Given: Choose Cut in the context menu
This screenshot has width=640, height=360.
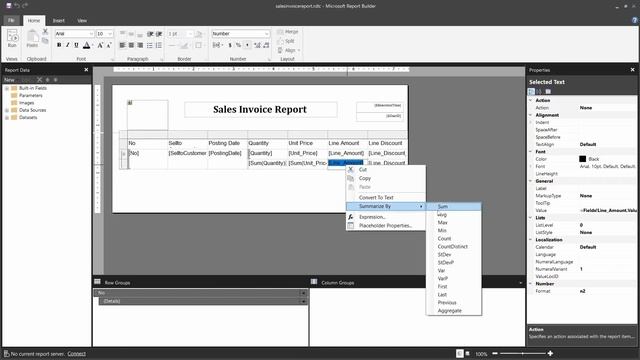Looking at the screenshot, I should 386,169.
